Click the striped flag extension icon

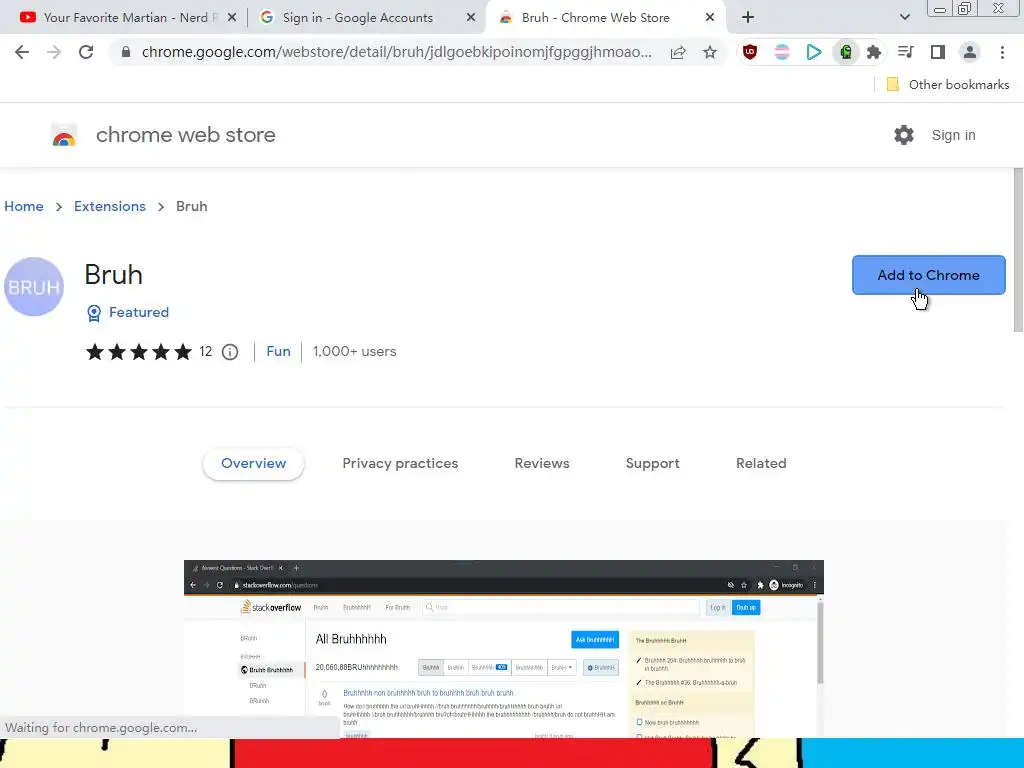(782, 52)
